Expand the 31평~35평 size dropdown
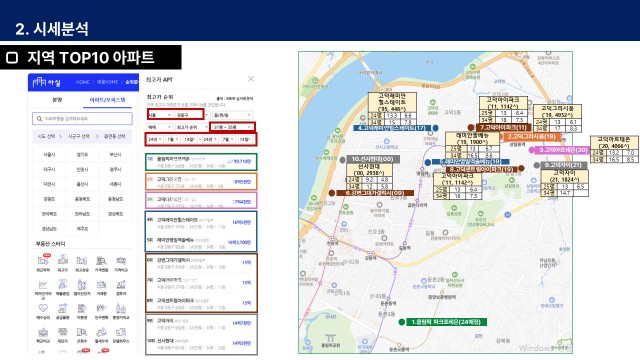 click(232, 127)
